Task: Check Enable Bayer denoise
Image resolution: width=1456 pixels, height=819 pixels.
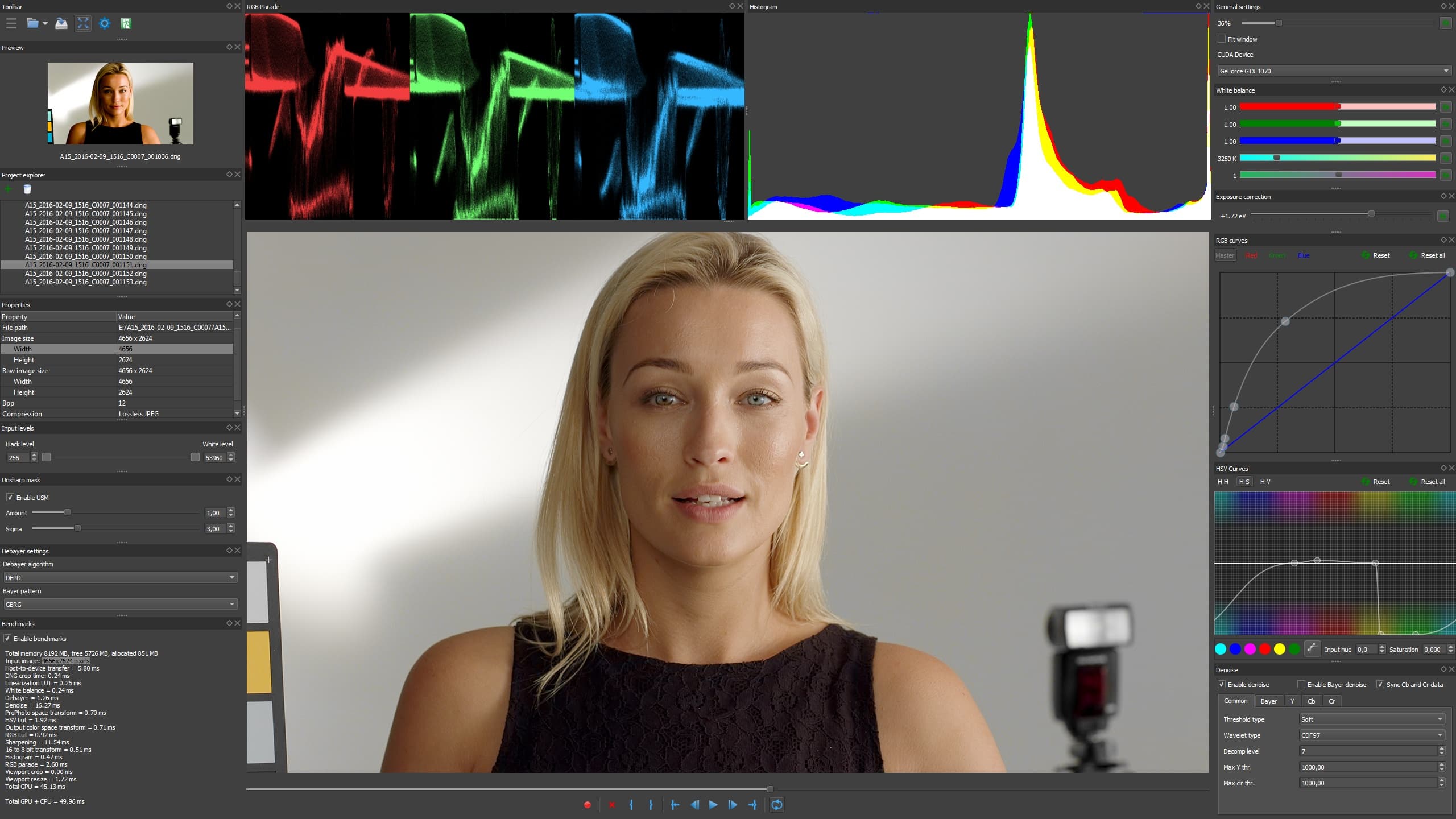Action: click(1301, 684)
